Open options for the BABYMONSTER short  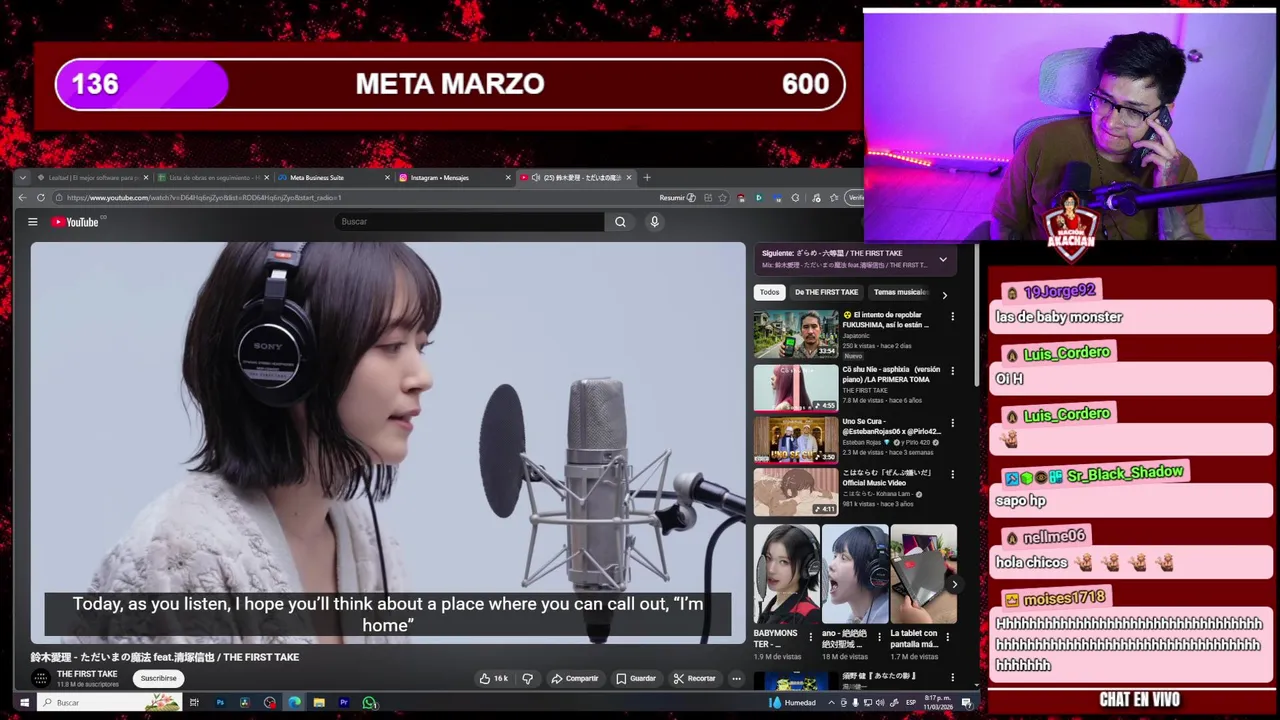811,637
